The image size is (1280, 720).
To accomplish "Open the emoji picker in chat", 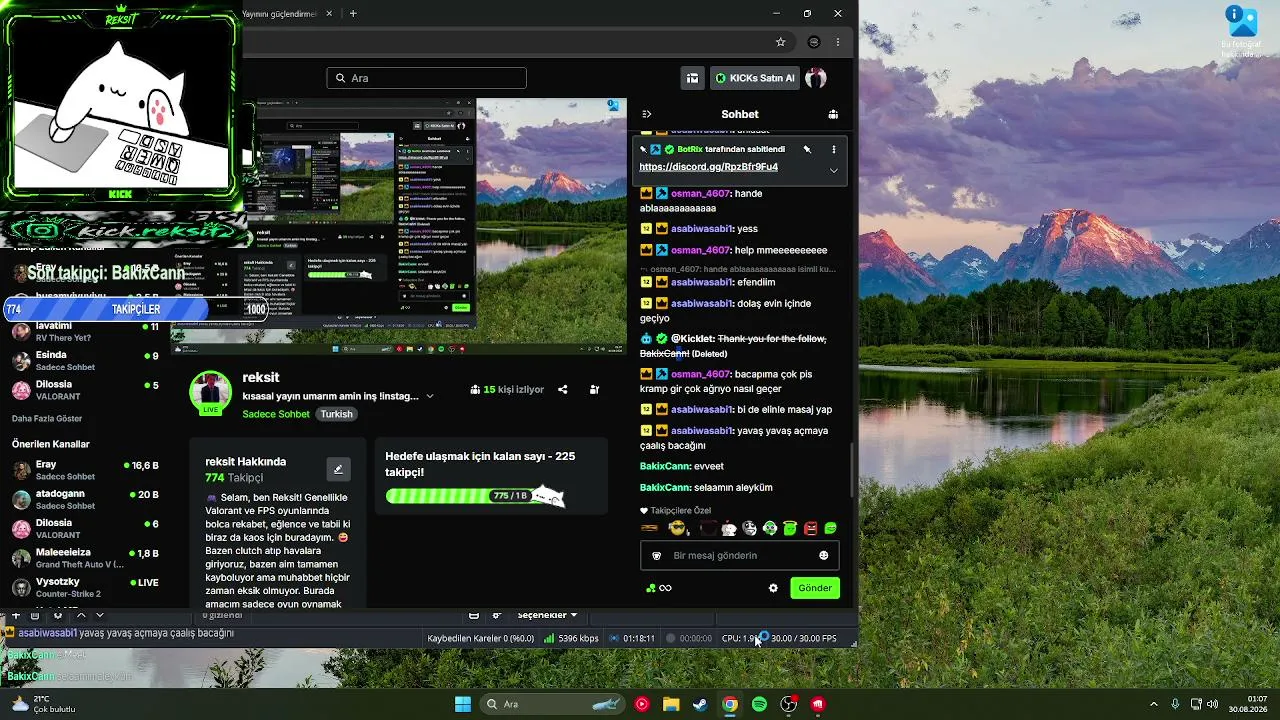I will [824, 555].
